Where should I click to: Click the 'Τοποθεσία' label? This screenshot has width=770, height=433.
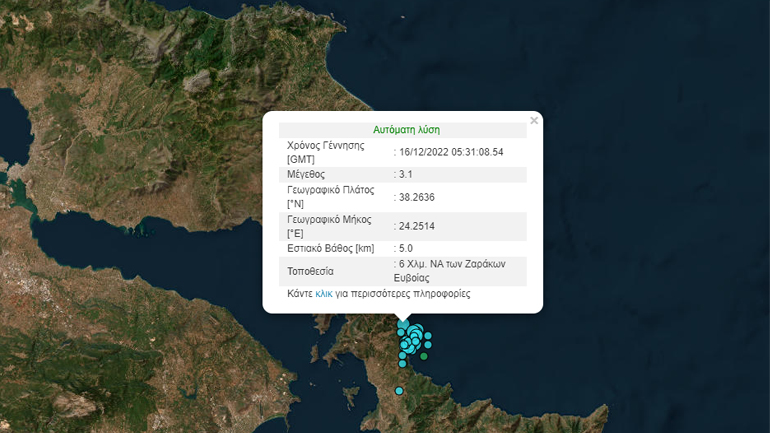(x=310, y=271)
